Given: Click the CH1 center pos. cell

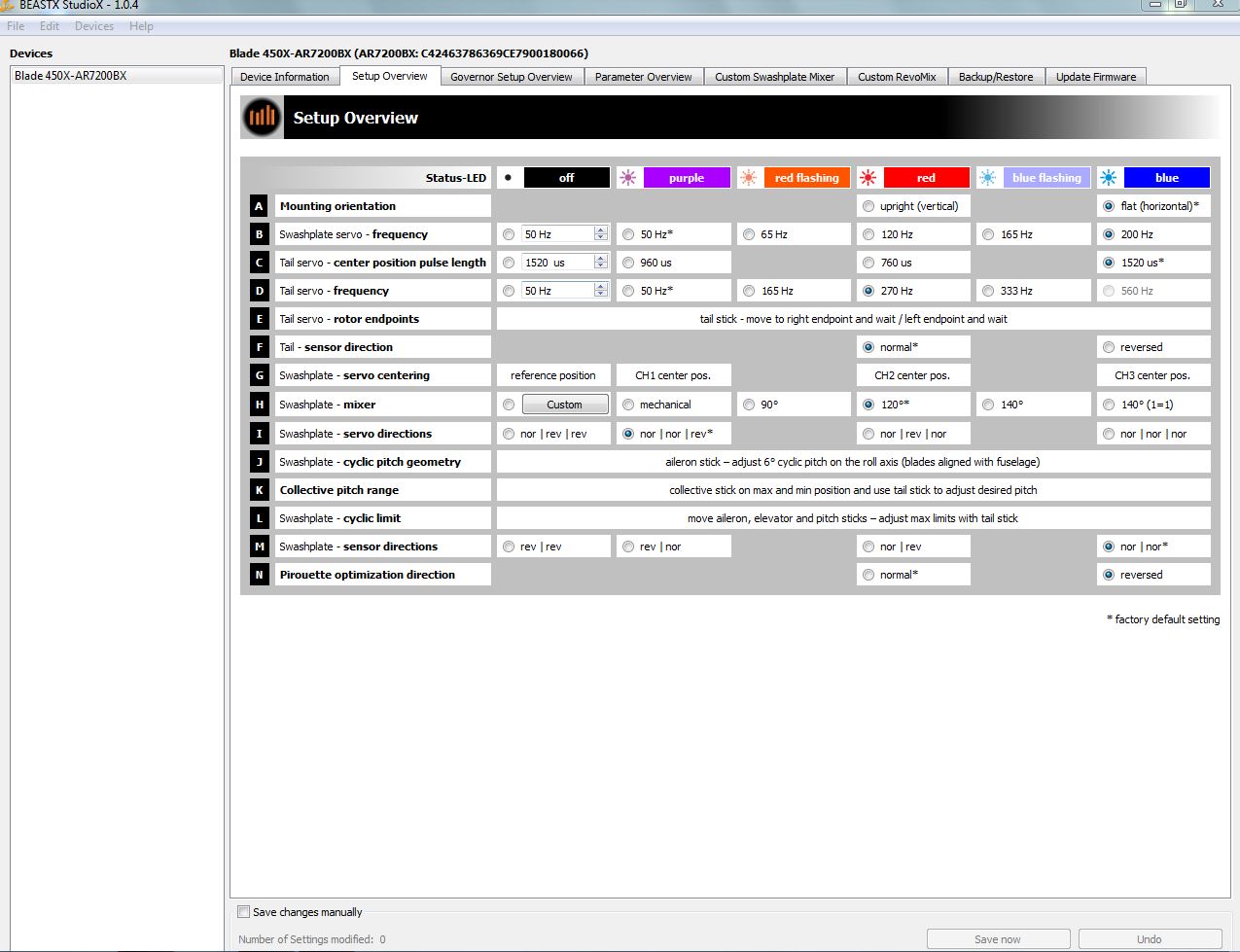Looking at the screenshot, I should [x=673, y=375].
